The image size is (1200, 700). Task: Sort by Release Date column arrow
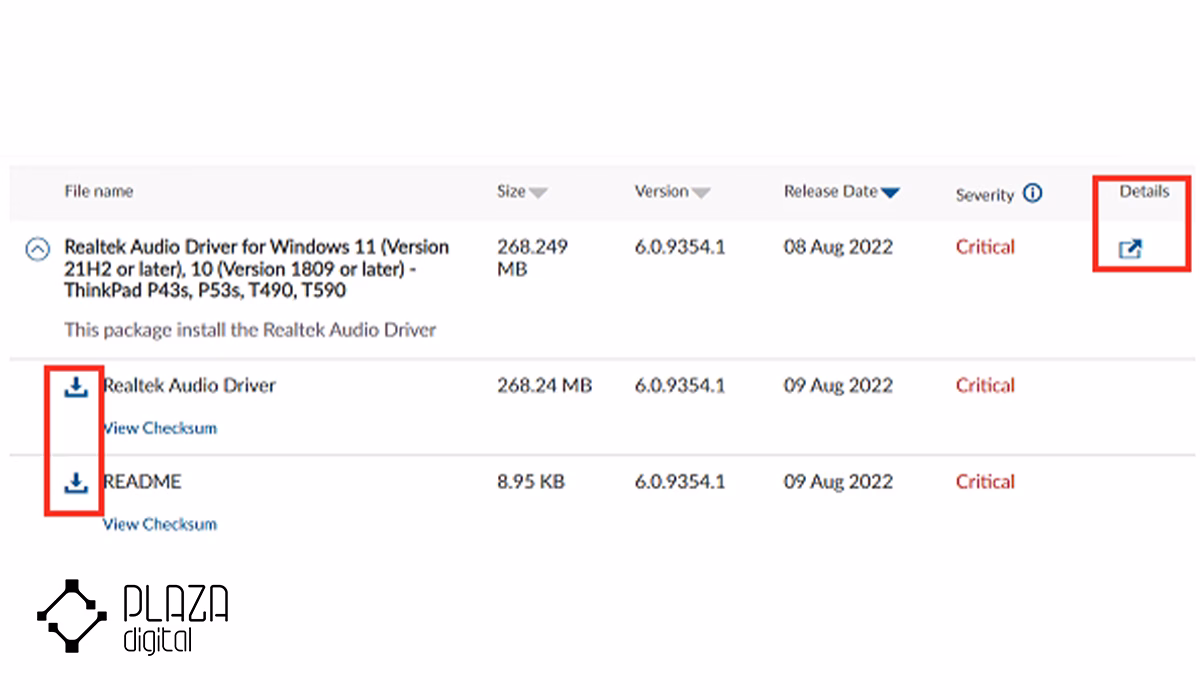pyautogui.click(x=890, y=193)
